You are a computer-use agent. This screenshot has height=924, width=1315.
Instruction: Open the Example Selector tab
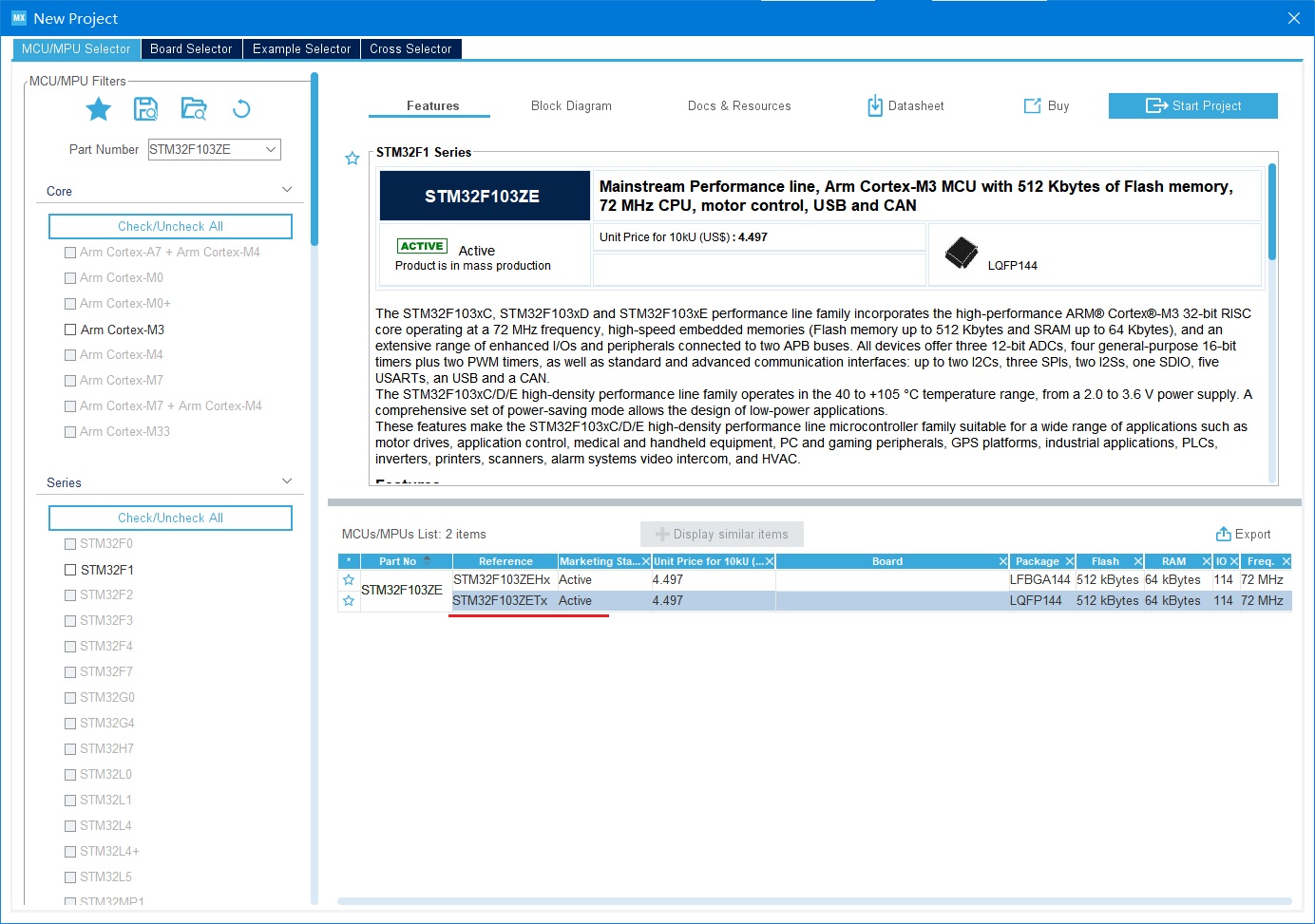click(301, 49)
